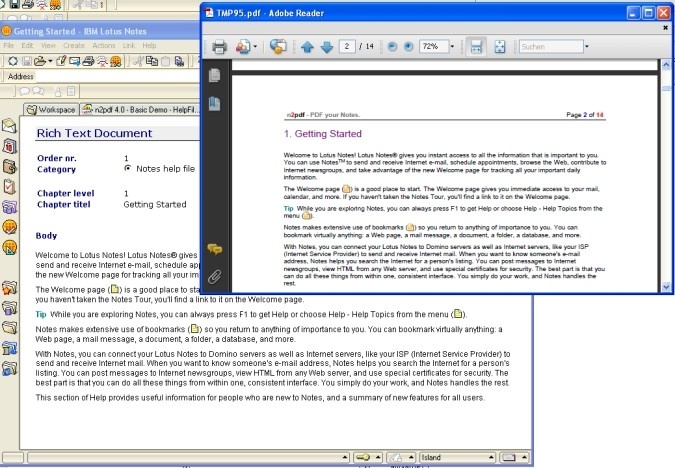
Task: Open the Island location dropdown in status bar
Action: coord(458,457)
